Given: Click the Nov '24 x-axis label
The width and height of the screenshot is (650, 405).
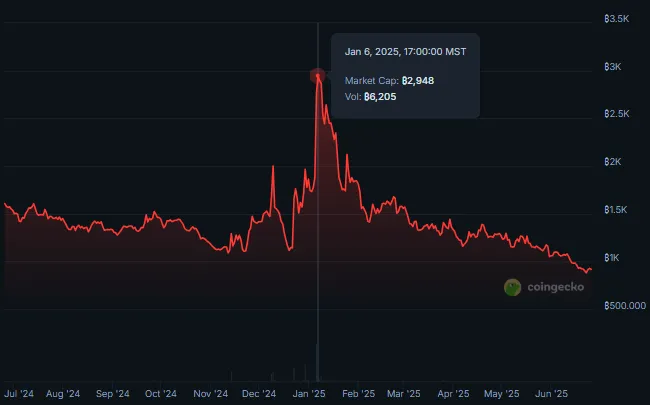Looking at the screenshot, I should (211, 393).
